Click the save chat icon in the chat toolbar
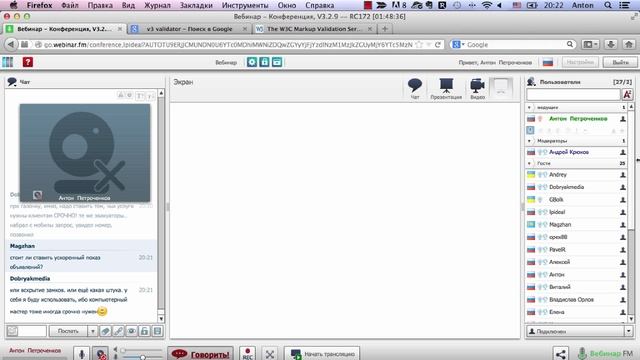 [158, 331]
